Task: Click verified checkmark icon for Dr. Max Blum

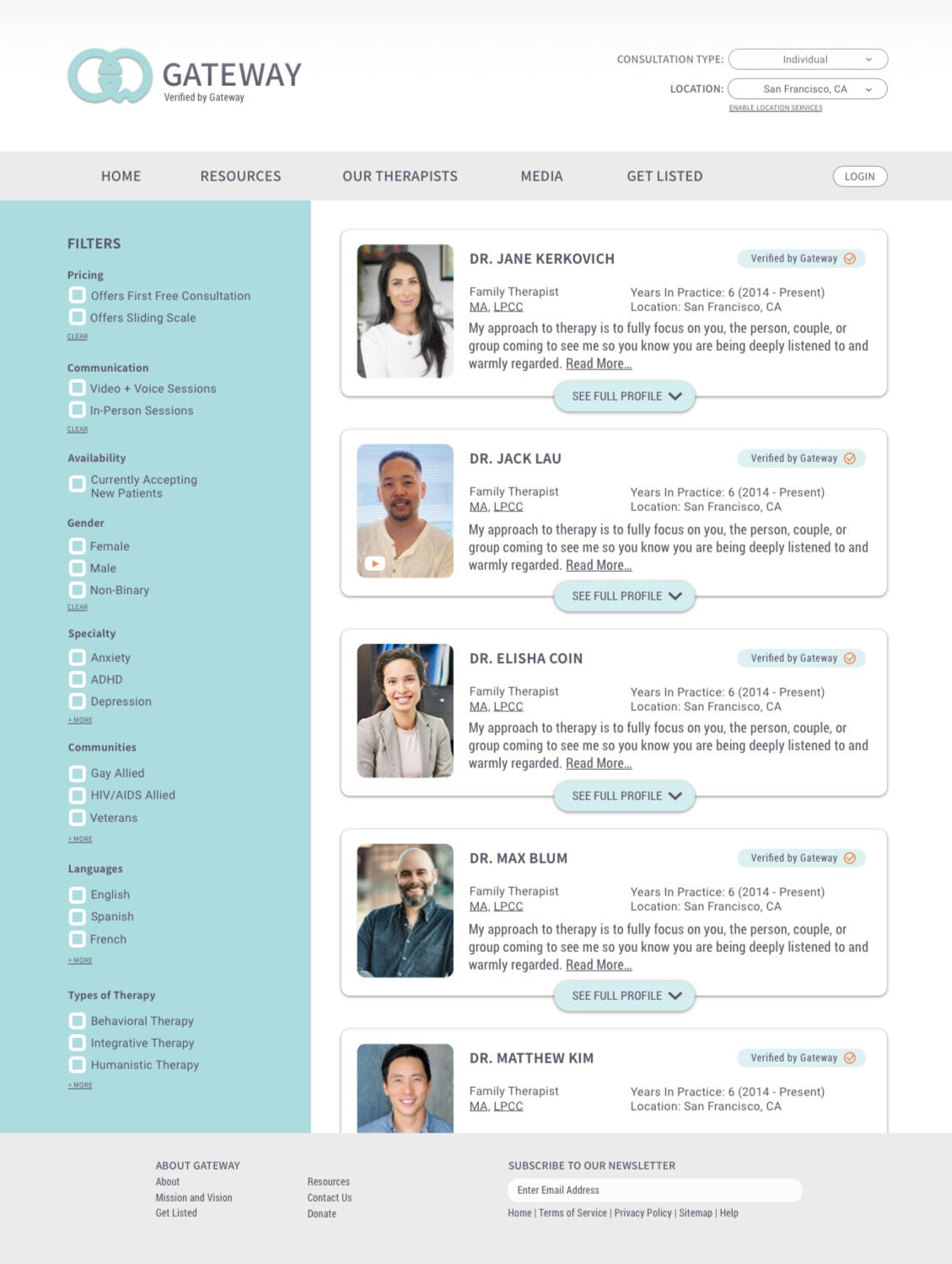Action: pos(849,858)
